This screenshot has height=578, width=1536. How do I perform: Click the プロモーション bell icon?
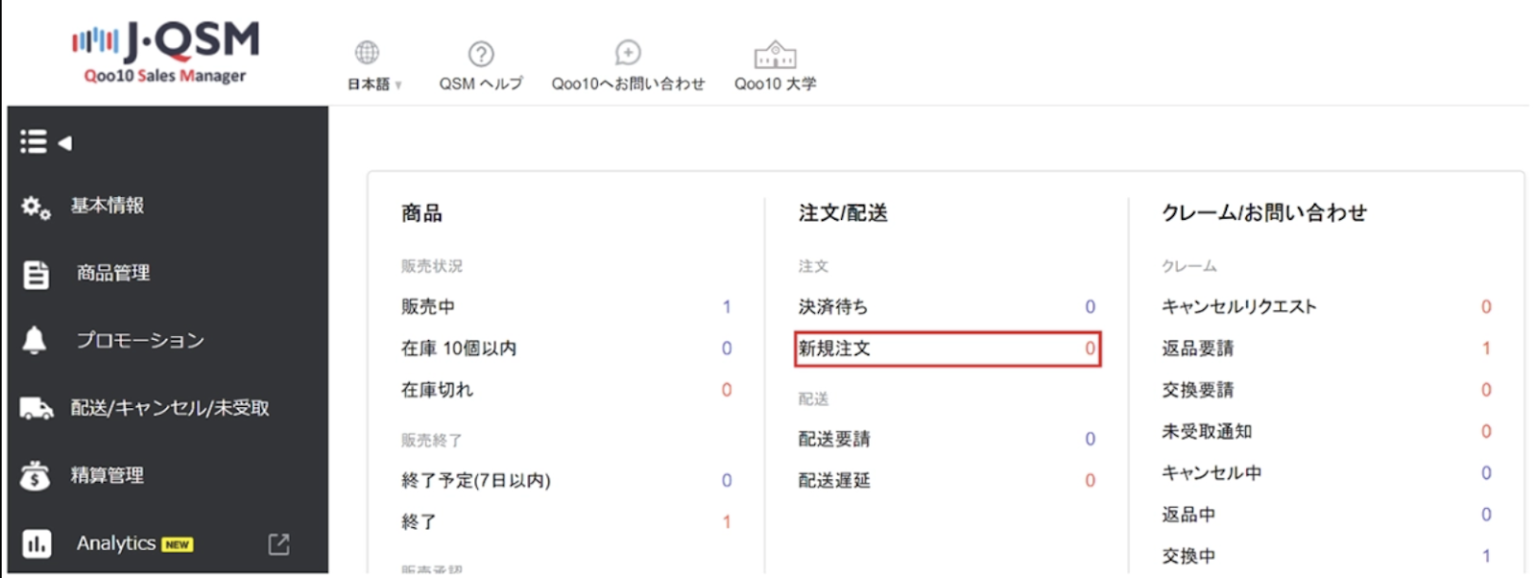point(35,339)
